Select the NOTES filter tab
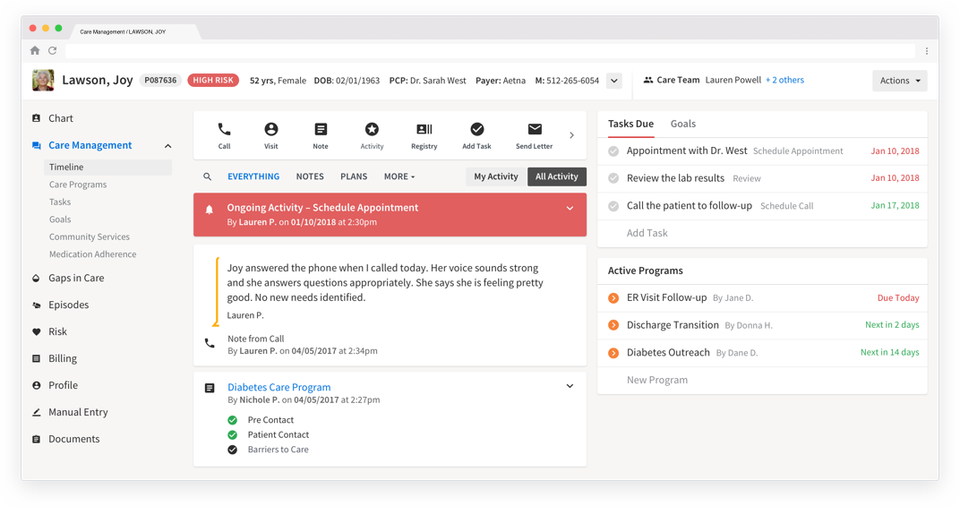 pyautogui.click(x=310, y=177)
